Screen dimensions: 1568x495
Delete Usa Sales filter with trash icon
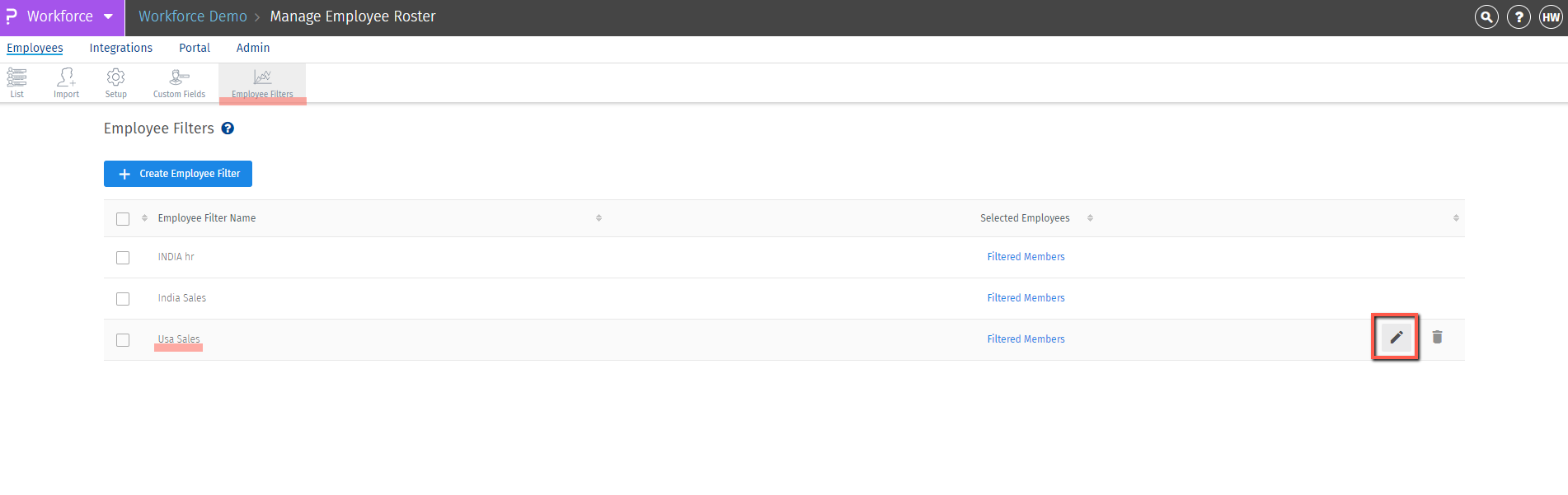[x=1437, y=337]
